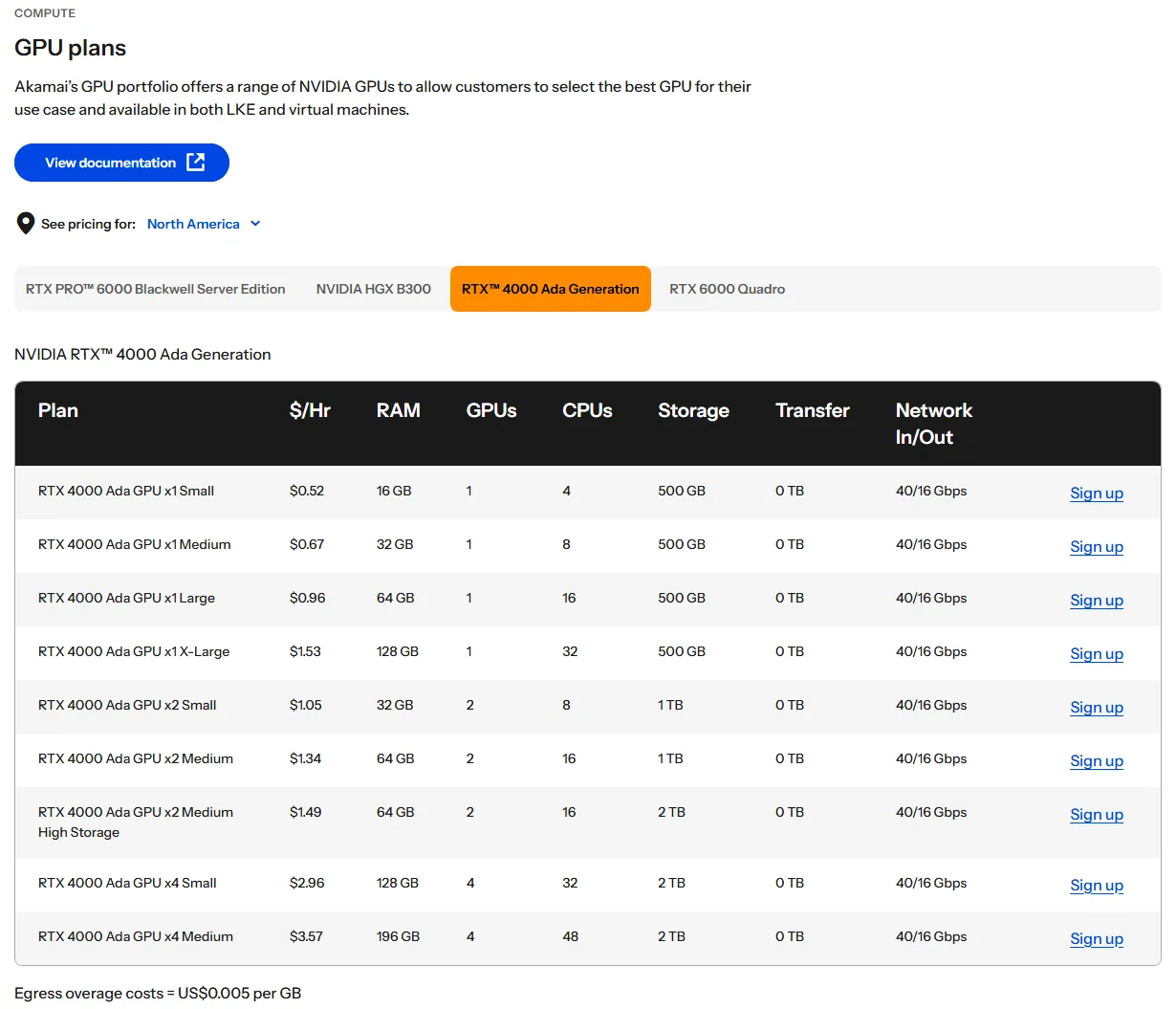The image size is (1176, 1009).
Task: Click the $/Hr column header
Action: point(310,410)
